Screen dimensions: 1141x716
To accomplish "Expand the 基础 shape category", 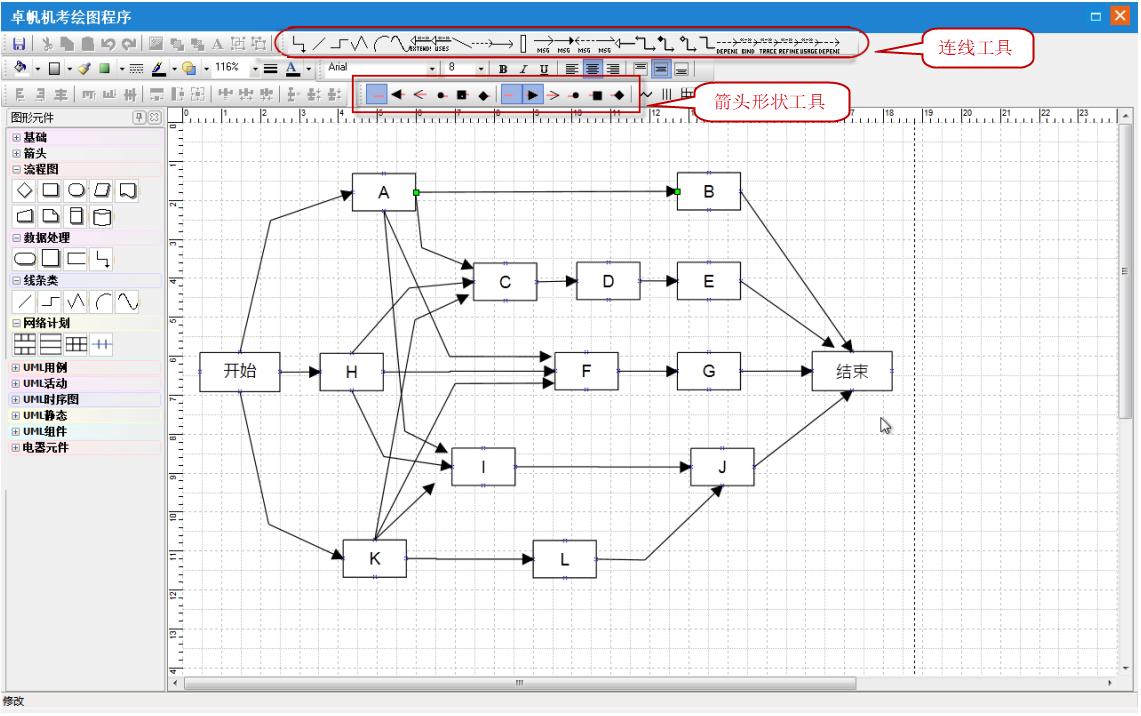I will [x=16, y=137].
